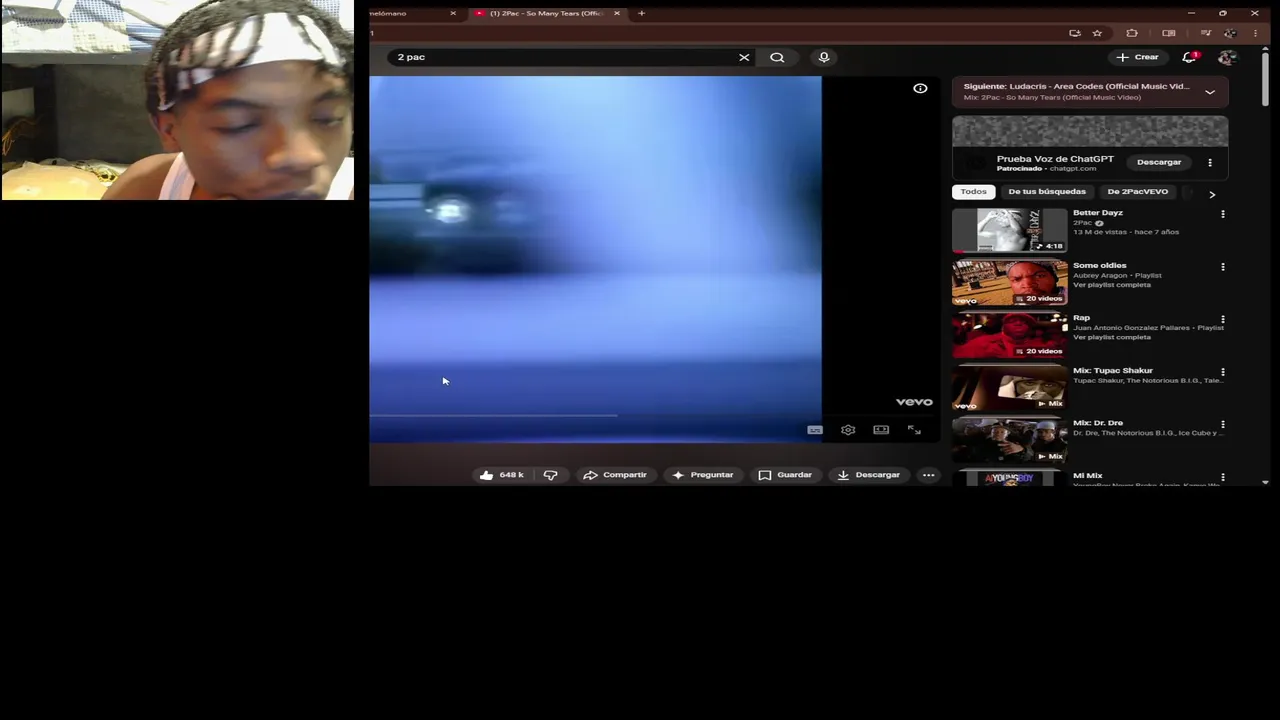Switch to the 'melómano' browser tab
Screen dimensions: 1280x720
414,13
